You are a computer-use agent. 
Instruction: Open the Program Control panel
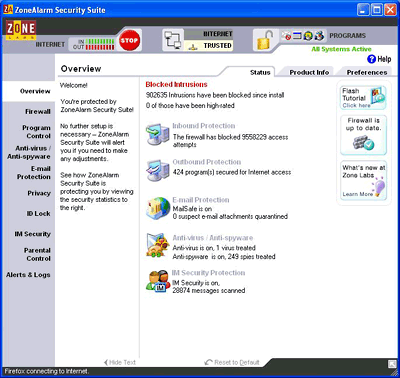(x=36, y=132)
